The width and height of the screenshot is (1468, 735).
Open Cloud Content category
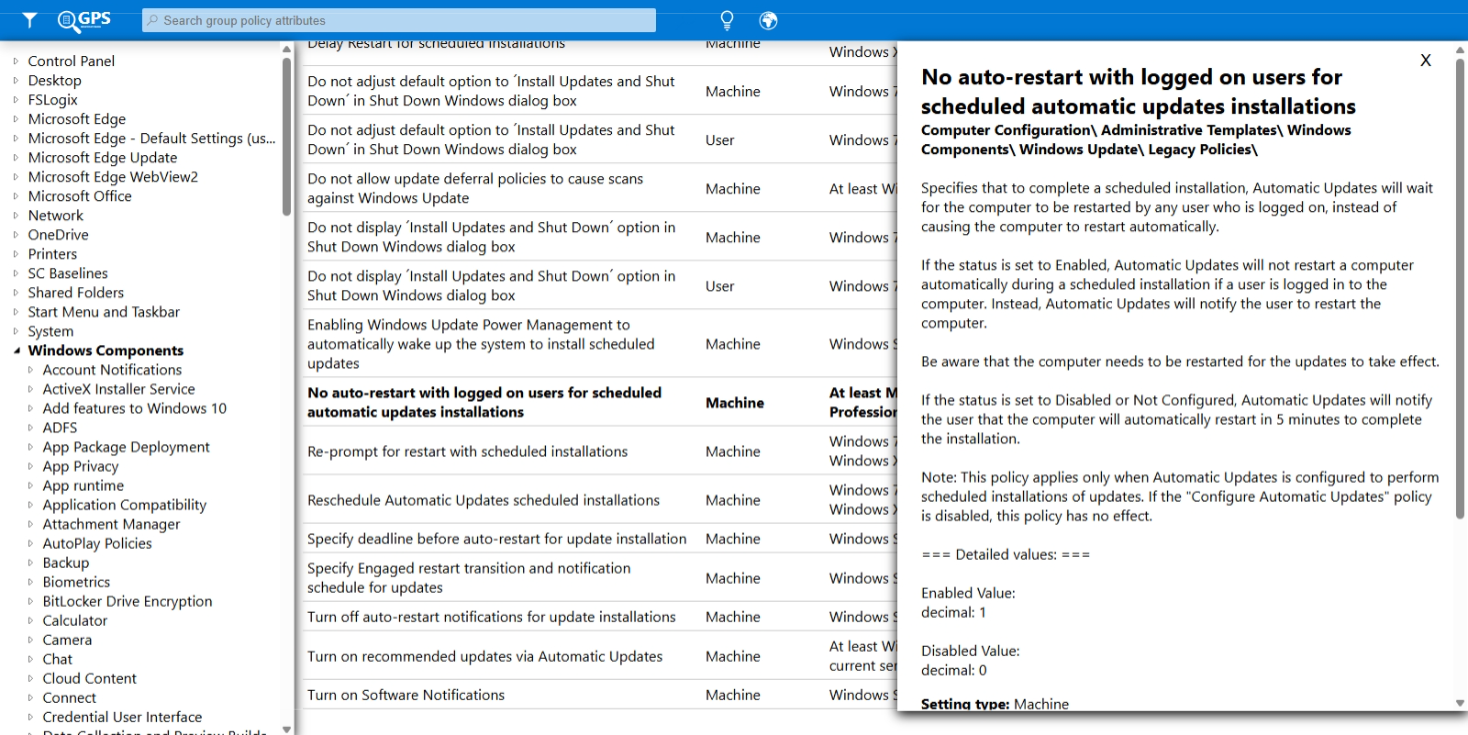[90, 678]
